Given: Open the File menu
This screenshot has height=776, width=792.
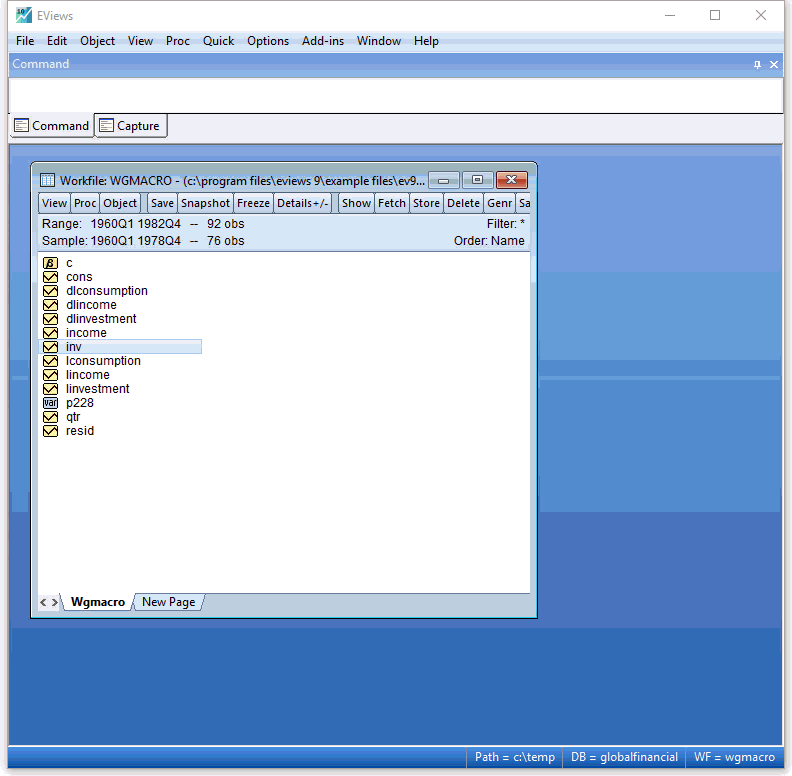Looking at the screenshot, I should tap(25, 41).
